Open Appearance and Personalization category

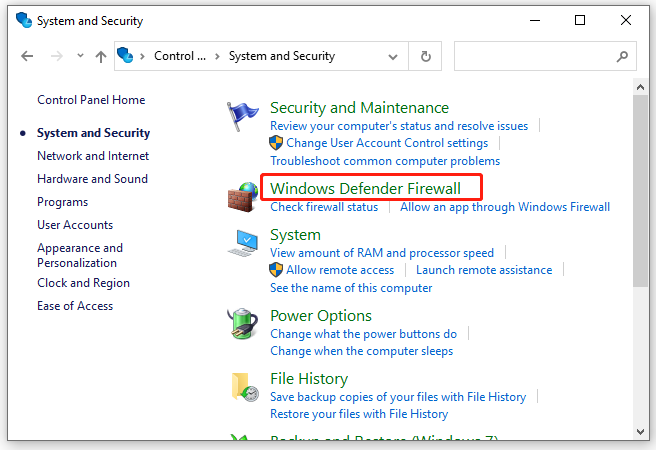tap(80, 256)
